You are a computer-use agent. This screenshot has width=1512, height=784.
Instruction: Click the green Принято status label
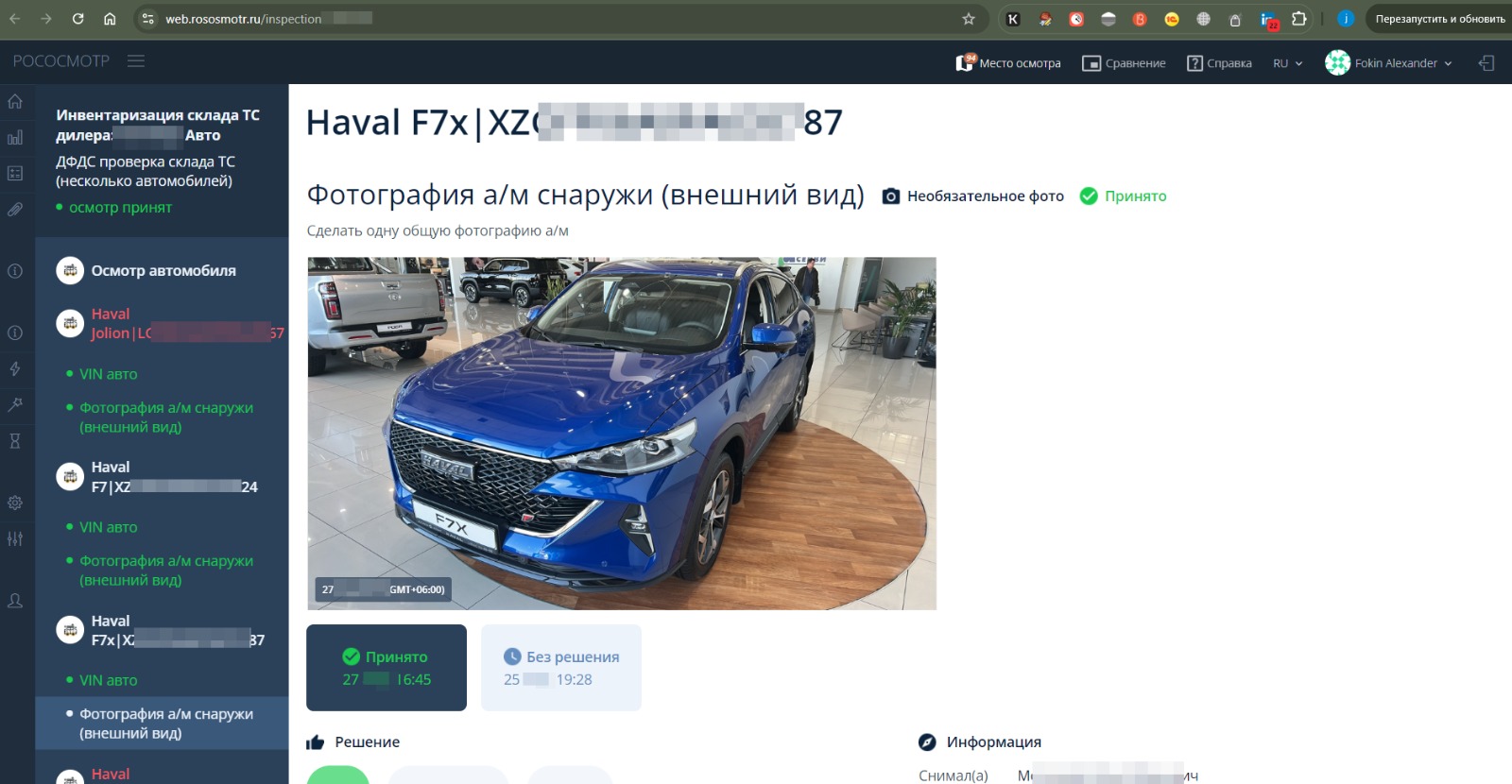tap(1124, 196)
